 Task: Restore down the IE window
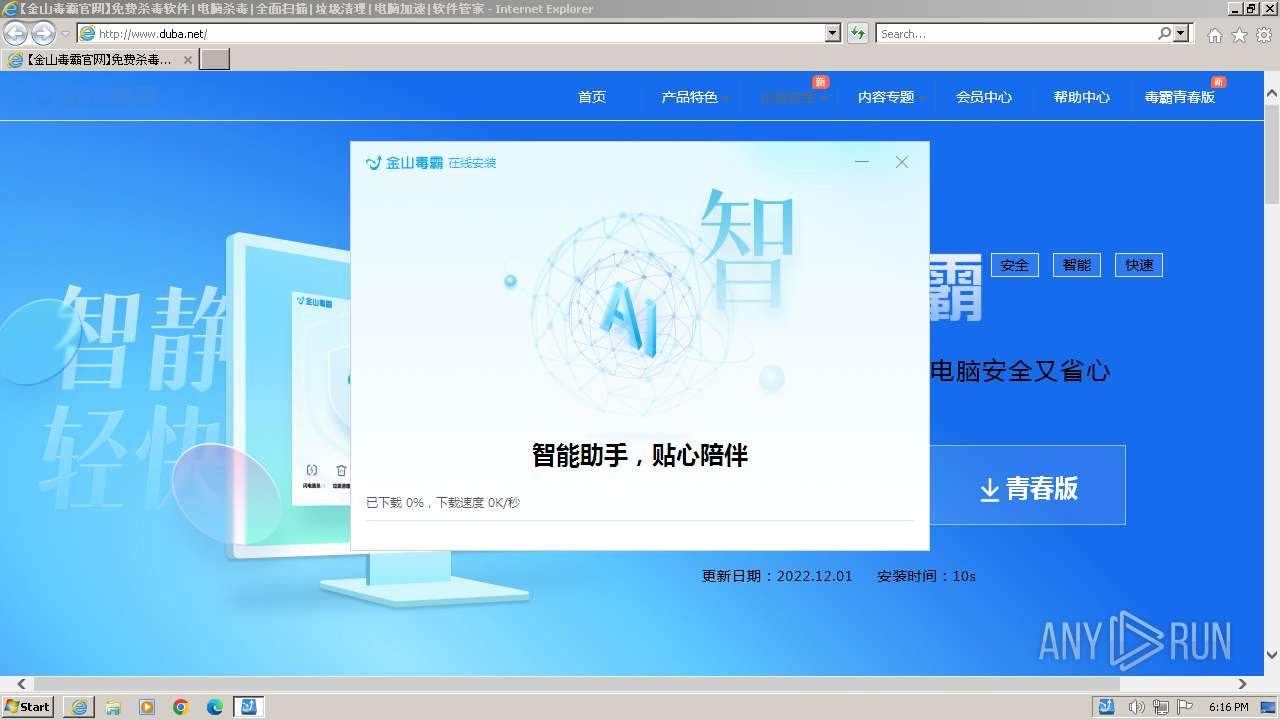(1251, 8)
